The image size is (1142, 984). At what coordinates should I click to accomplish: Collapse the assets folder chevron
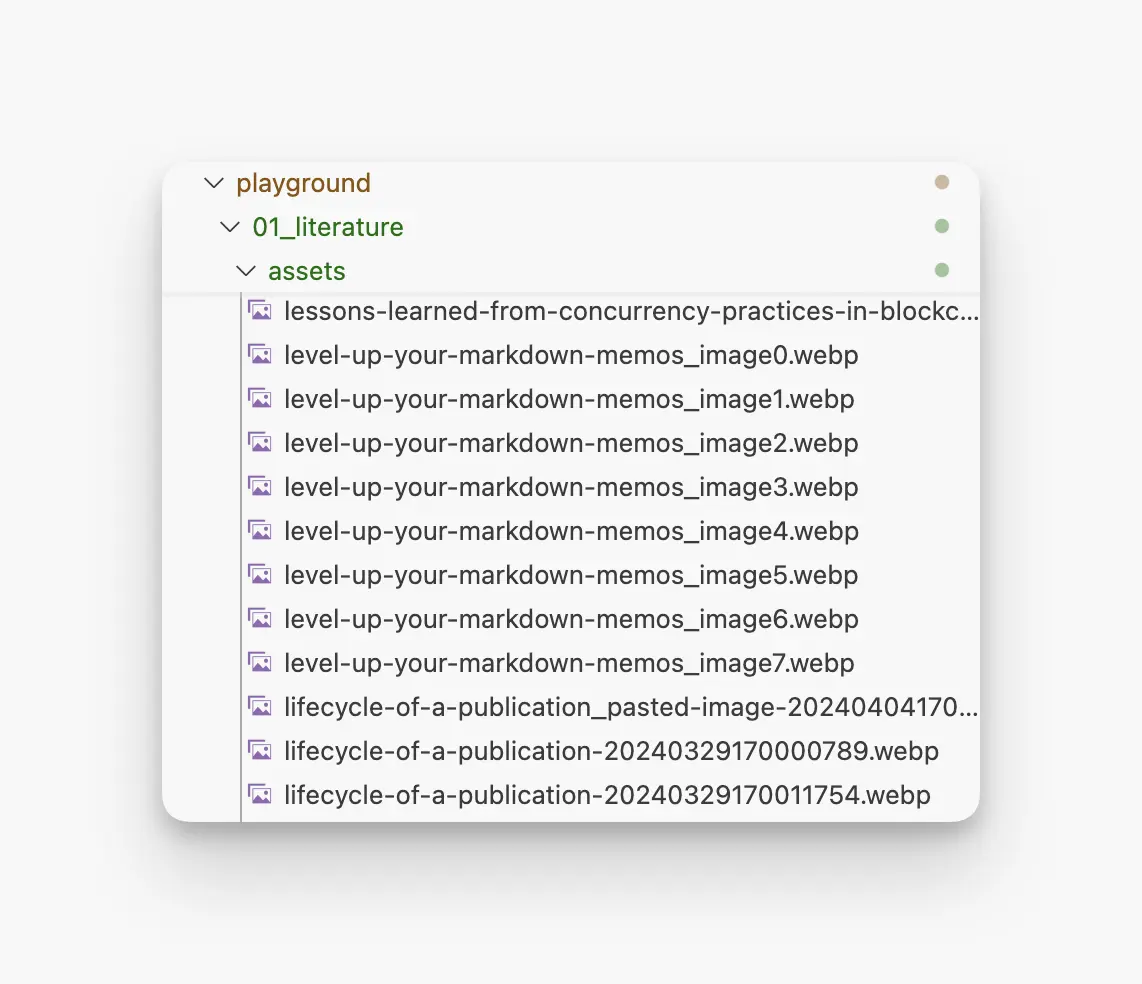click(246, 271)
